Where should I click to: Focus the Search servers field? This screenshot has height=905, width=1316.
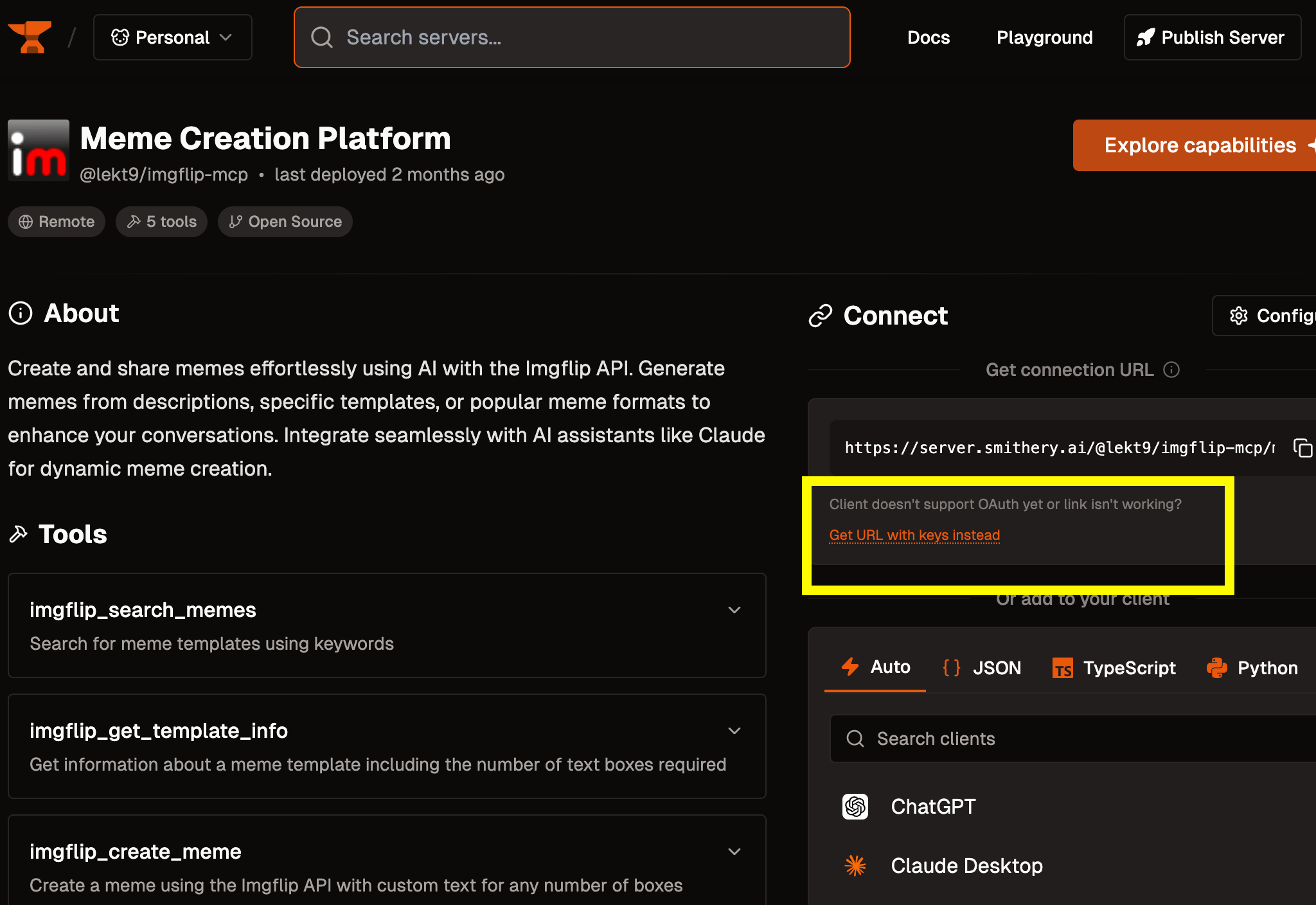click(572, 37)
